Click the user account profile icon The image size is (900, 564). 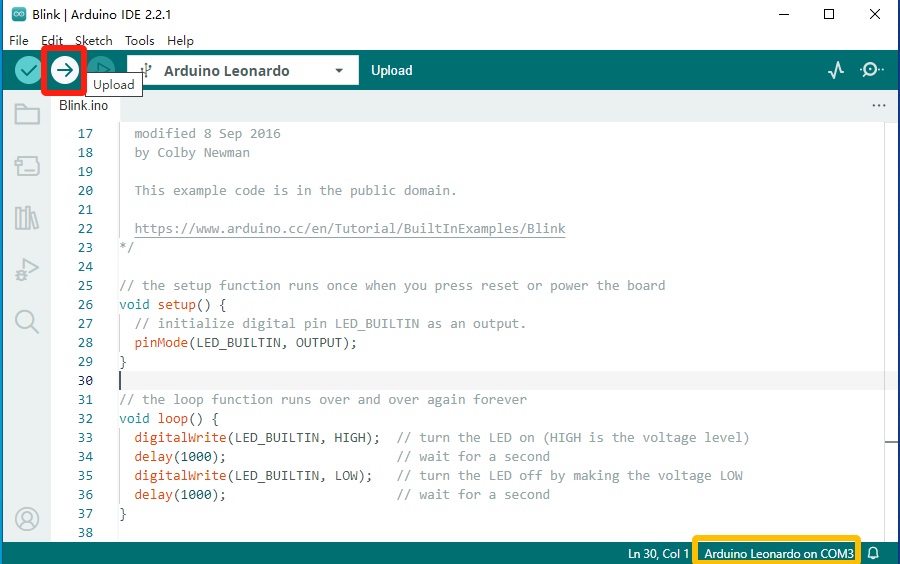[27, 519]
